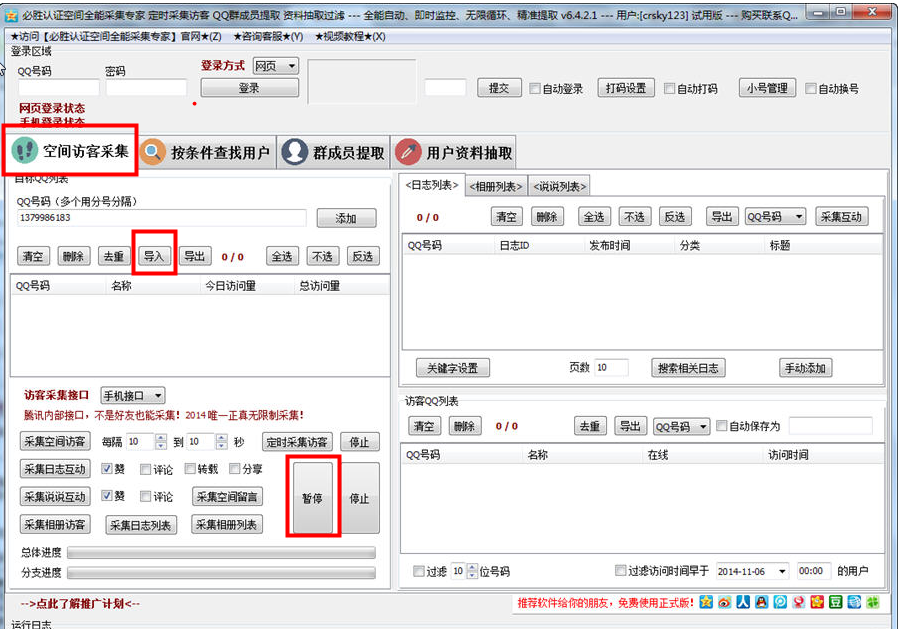
Task: Click the app icon in the title bar
Action: (x=11, y=15)
